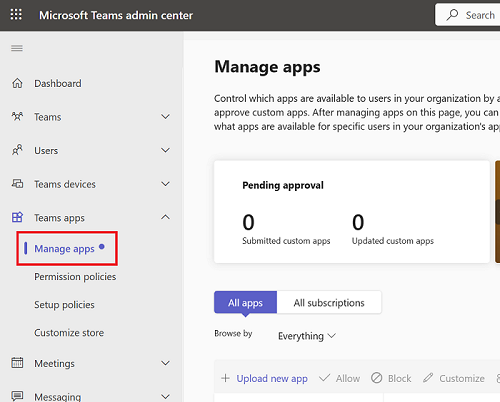Click the Messaging chat bubble icon
This screenshot has height=402, width=500.
coord(17,396)
